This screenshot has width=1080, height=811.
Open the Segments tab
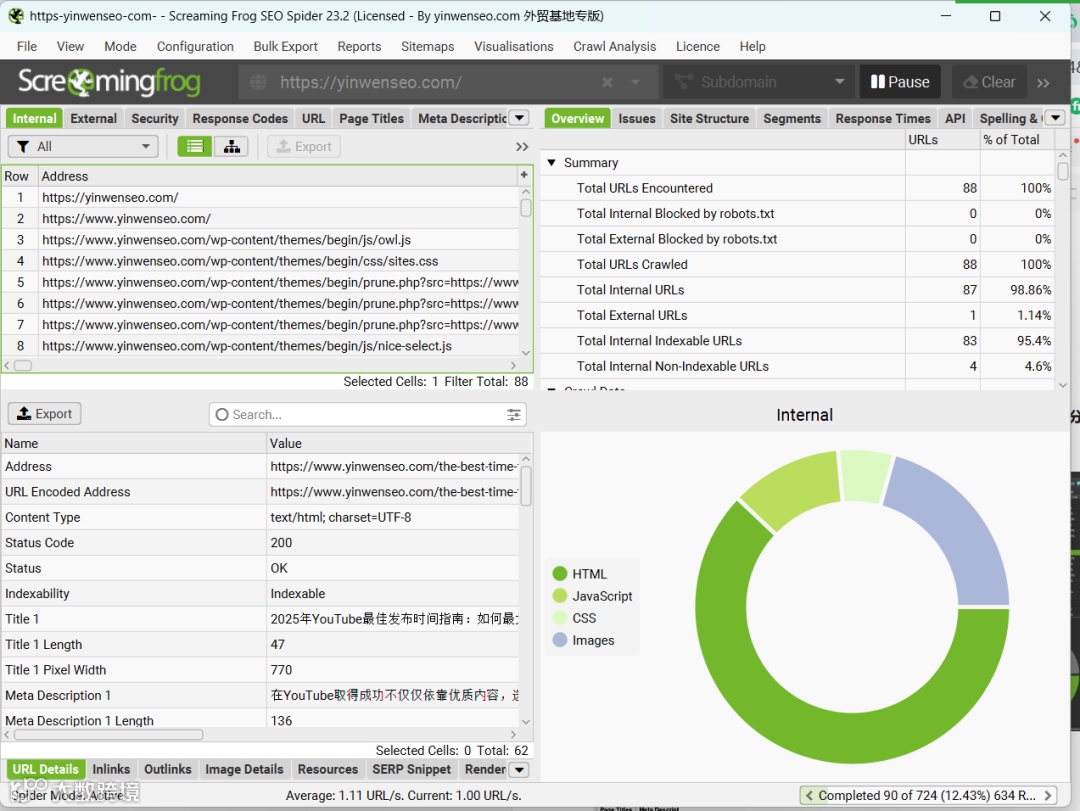tap(791, 118)
